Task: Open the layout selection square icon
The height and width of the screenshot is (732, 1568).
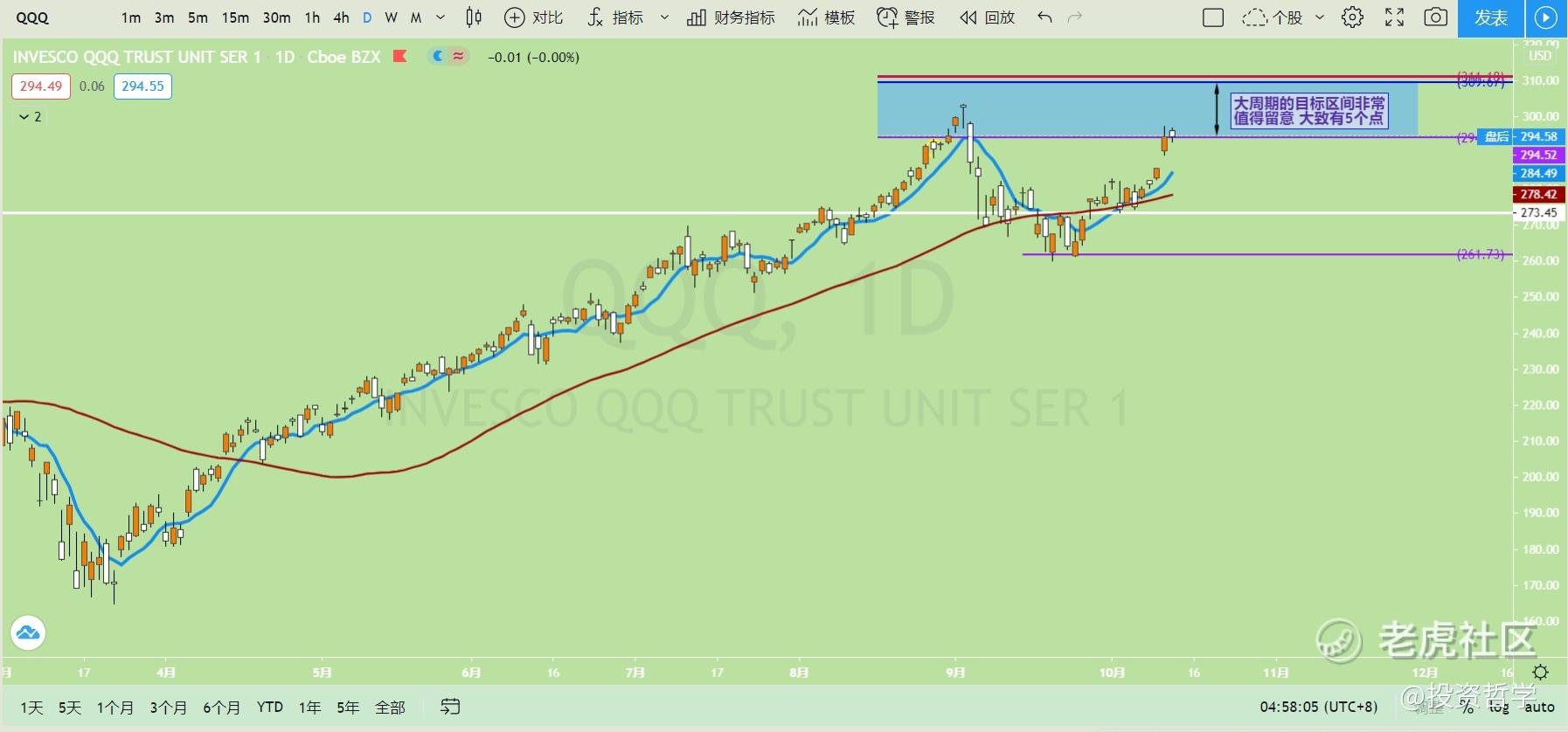Action: [1213, 17]
